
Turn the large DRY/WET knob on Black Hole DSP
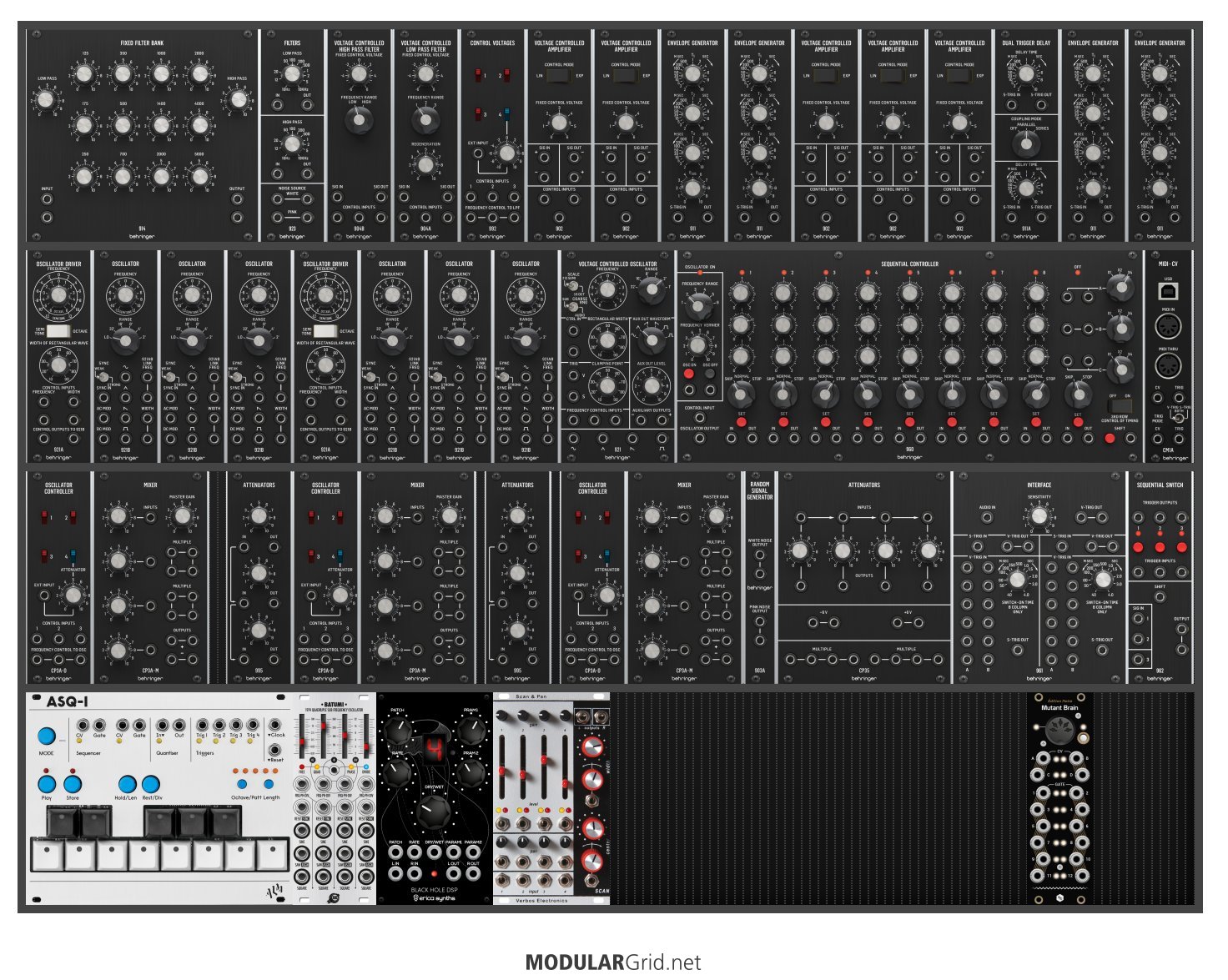[x=433, y=812]
